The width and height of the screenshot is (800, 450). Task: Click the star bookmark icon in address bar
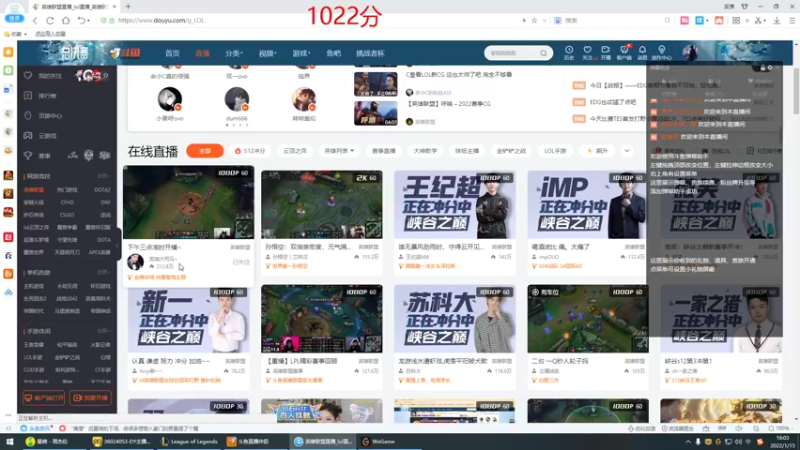[x=534, y=20]
